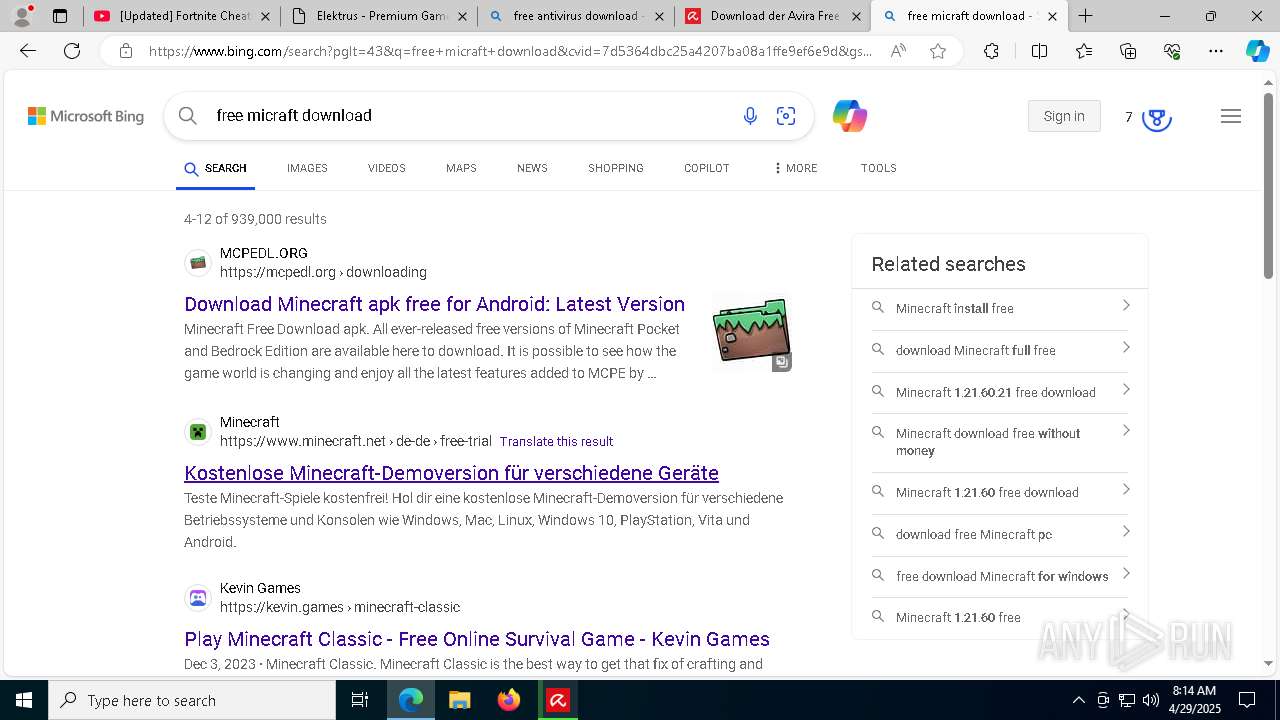Image resolution: width=1280 pixels, height=720 pixels.
Task: Click visual search camera icon
Action: [786, 117]
